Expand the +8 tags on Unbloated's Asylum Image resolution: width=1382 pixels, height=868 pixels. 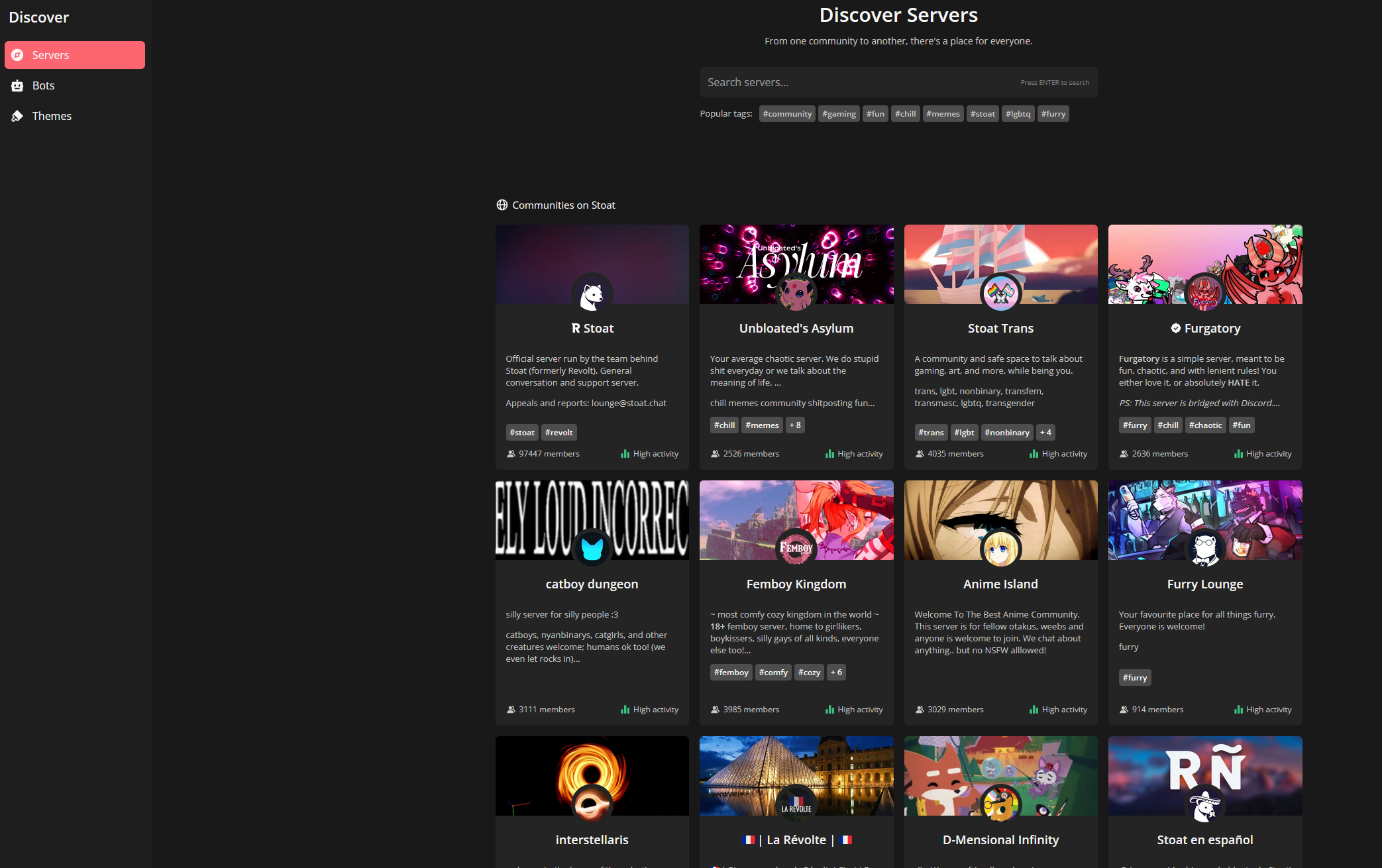pos(795,425)
